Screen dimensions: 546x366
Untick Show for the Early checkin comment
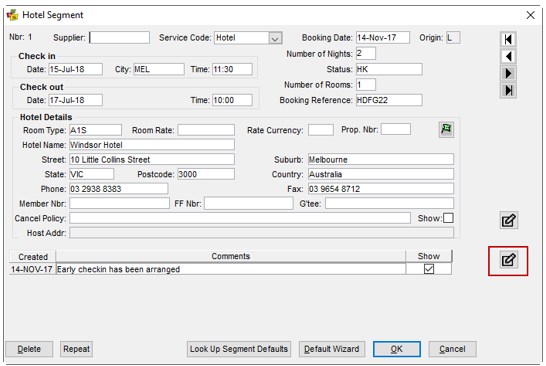point(429,269)
